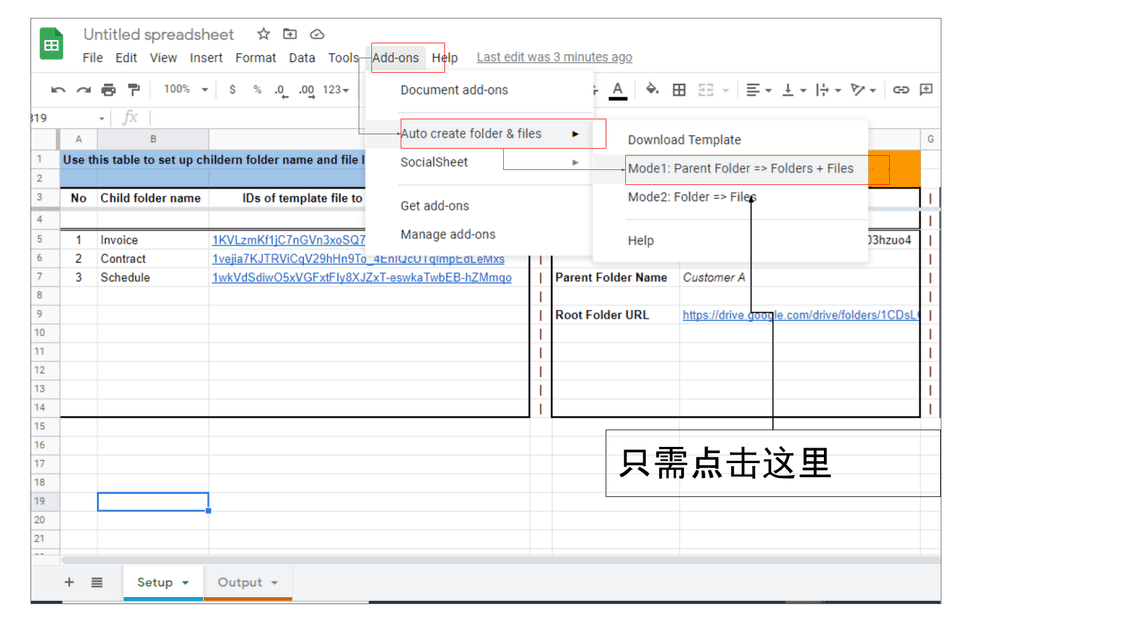Image resolution: width=1140 pixels, height=622 pixels.
Task: Open the All Sheets list icon
Action: (97, 582)
